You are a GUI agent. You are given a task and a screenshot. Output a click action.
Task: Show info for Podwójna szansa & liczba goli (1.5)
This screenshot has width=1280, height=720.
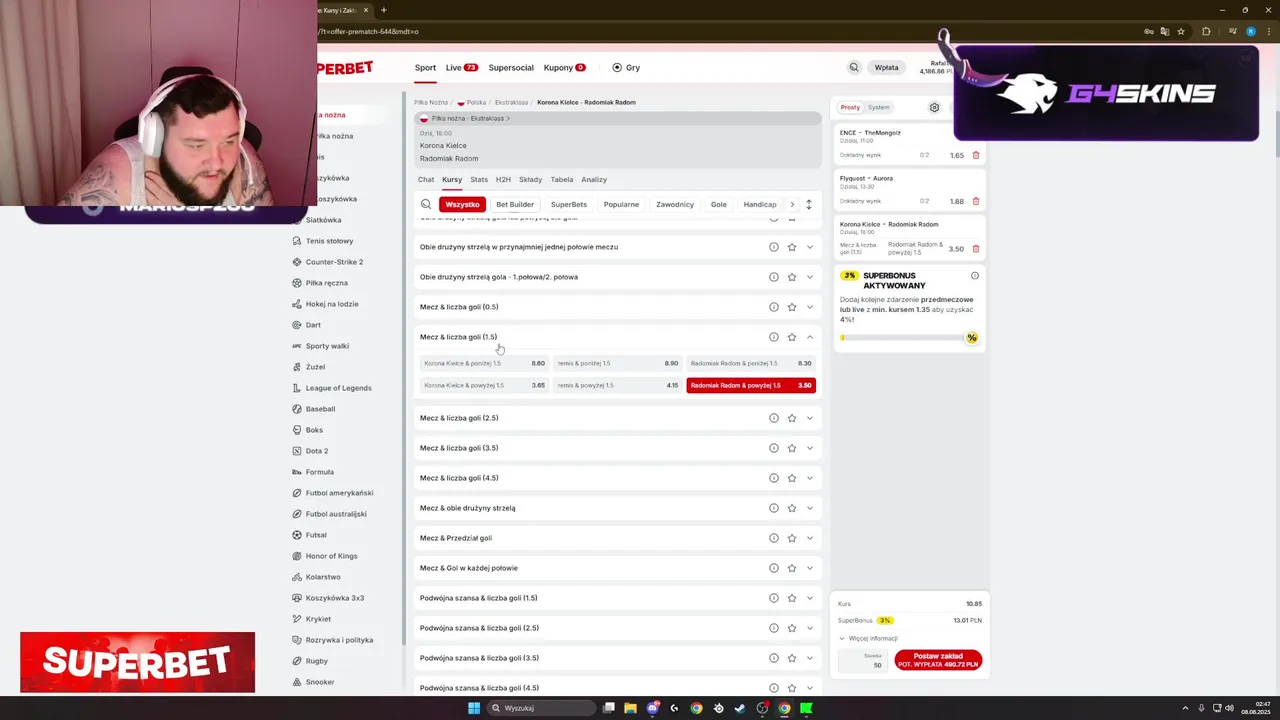pyautogui.click(x=774, y=598)
